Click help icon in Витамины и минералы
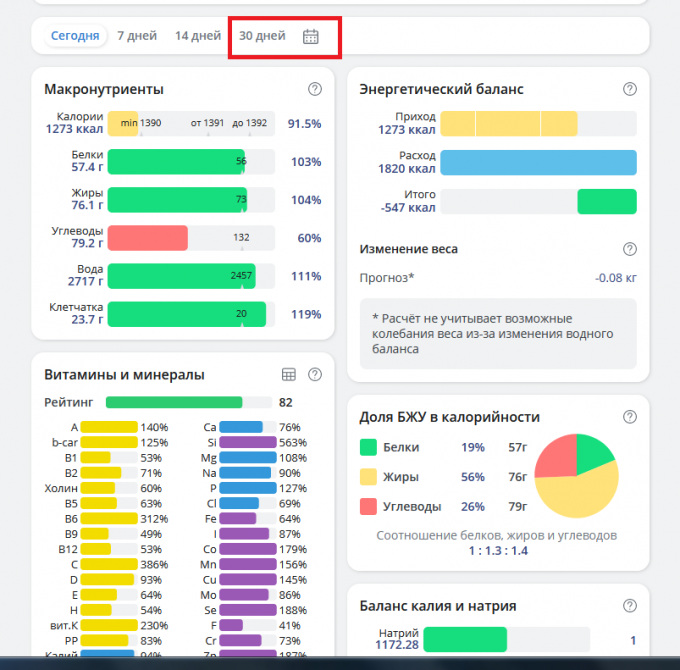The height and width of the screenshot is (670, 680). point(315,374)
